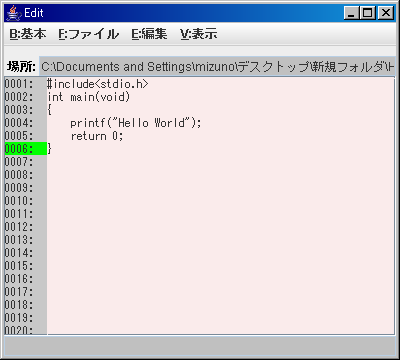Click the Java icon in title bar
Screen dimensions: 400x360
coord(13,13)
